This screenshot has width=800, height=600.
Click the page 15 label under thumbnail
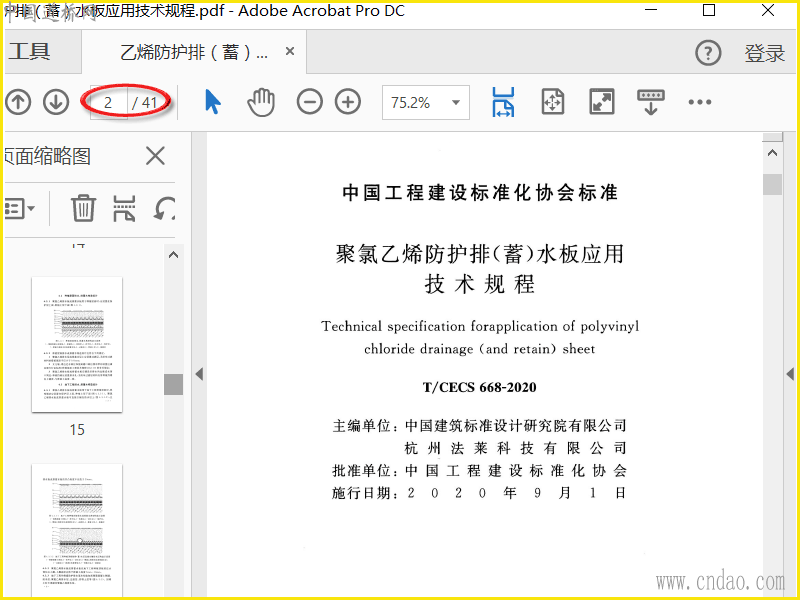[77, 430]
